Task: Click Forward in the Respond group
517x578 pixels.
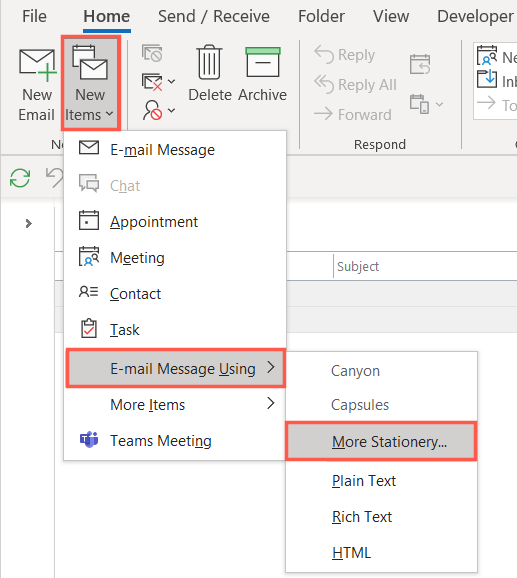Action: pyautogui.click(x=353, y=115)
